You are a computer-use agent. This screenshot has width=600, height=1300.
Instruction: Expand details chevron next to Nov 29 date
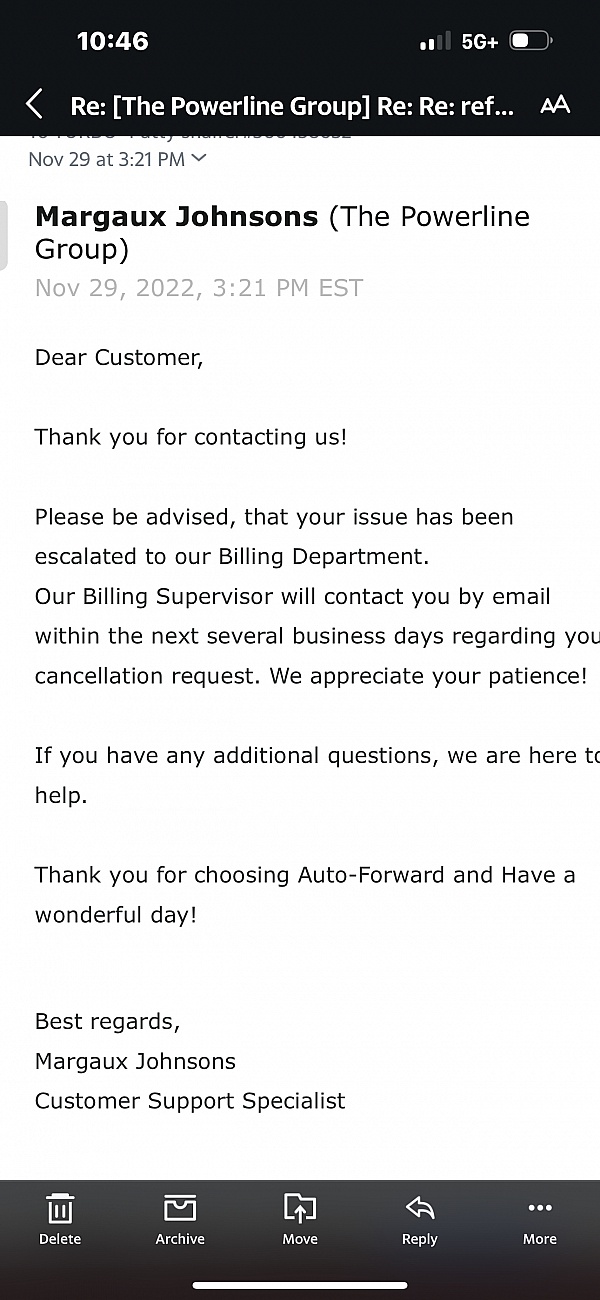pos(198,158)
